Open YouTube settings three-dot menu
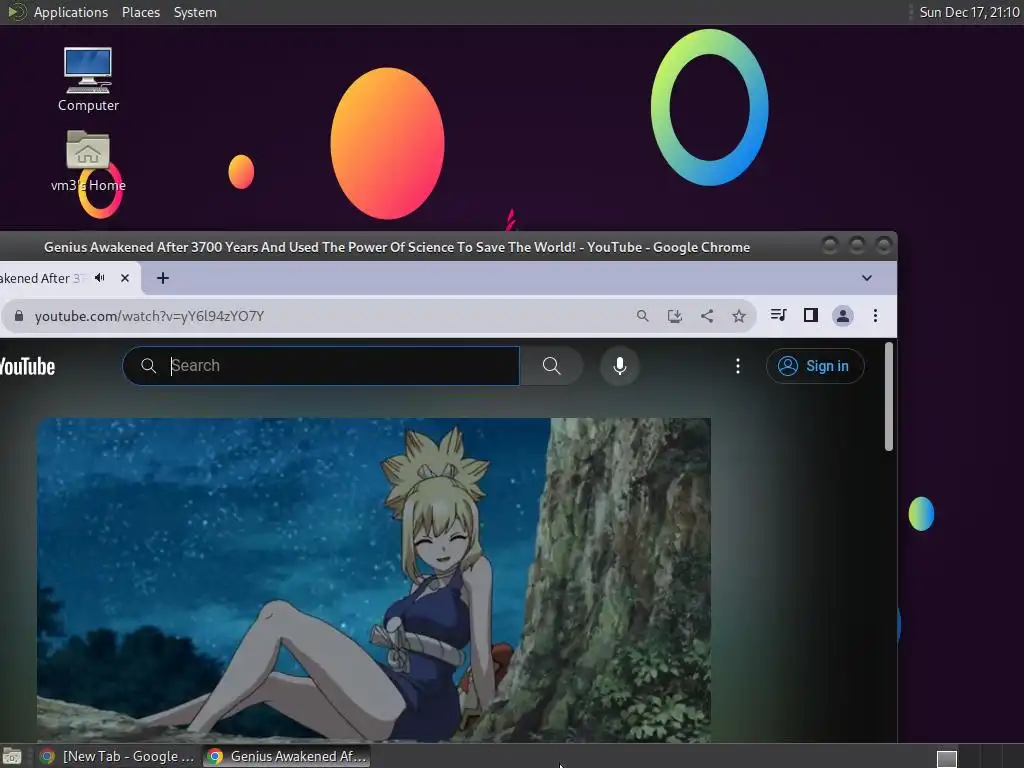Viewport: 1024px width, 768px height. tap(738, 366)
